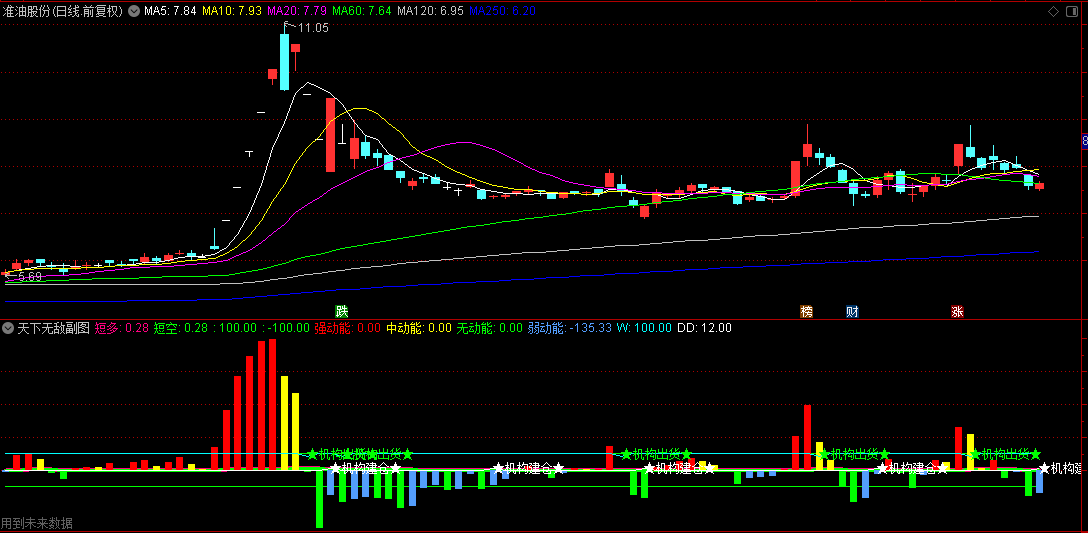Click the 天下无敌副图 indicator name

coord(53,328)
